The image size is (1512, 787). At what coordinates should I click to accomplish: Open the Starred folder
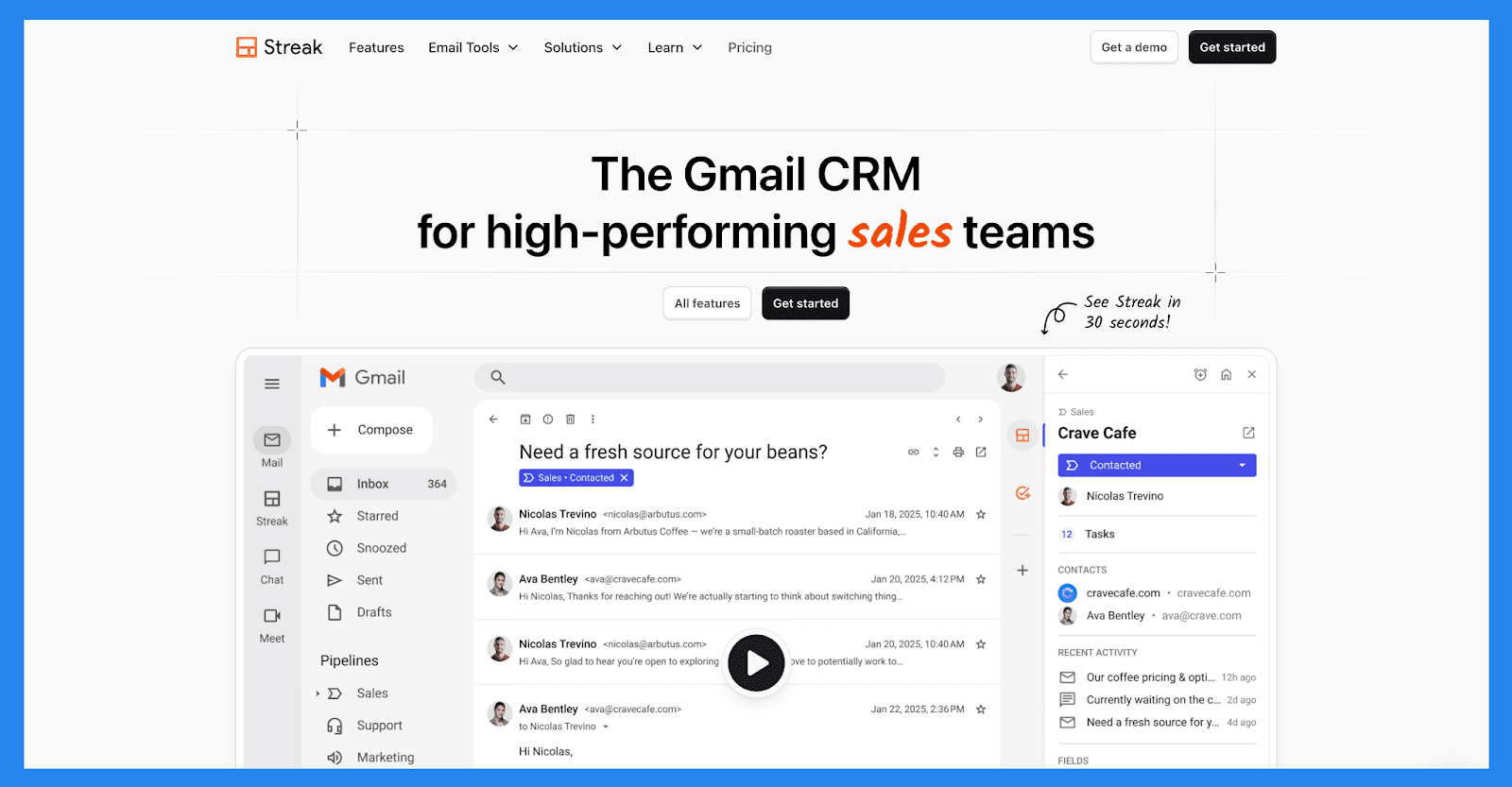click(363, 516)
